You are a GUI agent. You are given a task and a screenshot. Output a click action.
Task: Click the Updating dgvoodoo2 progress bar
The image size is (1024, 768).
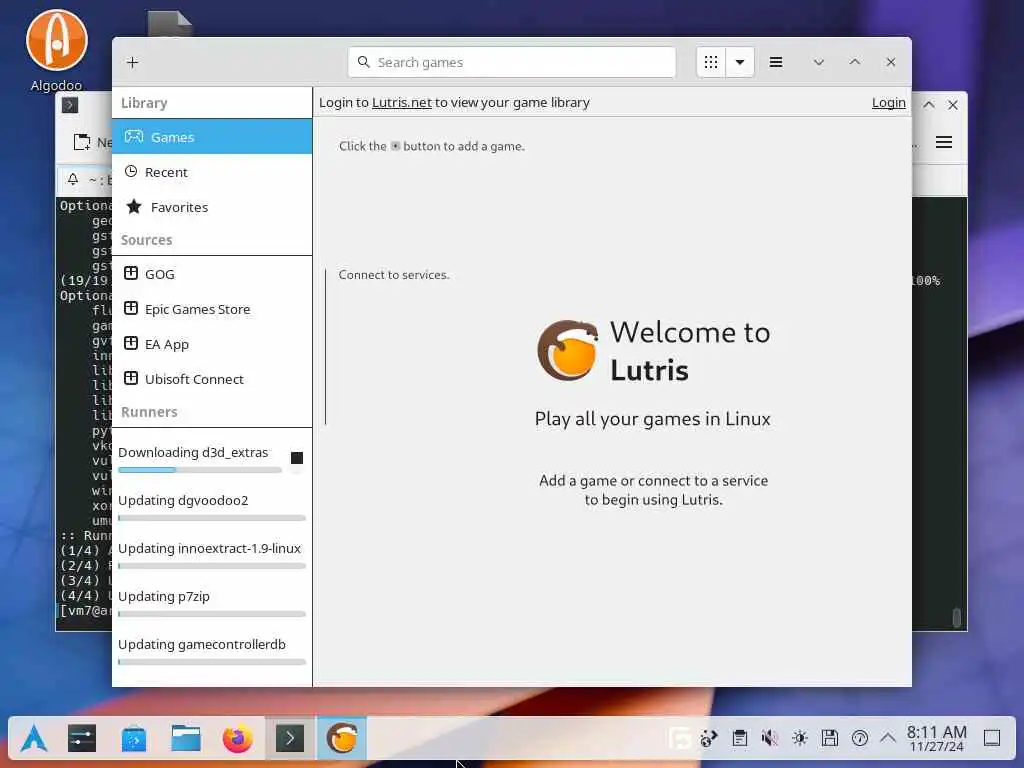point(212,518)
